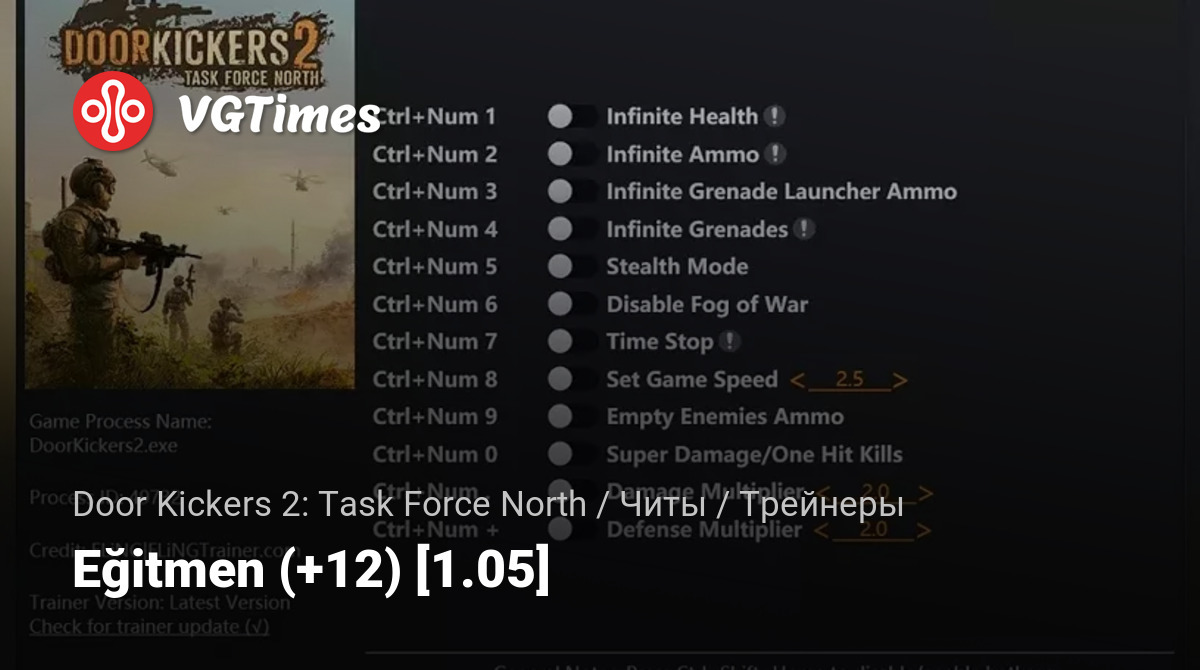
Task: Click the Door Kickers 2 cover thumbnail
Action: pos(190,195)
